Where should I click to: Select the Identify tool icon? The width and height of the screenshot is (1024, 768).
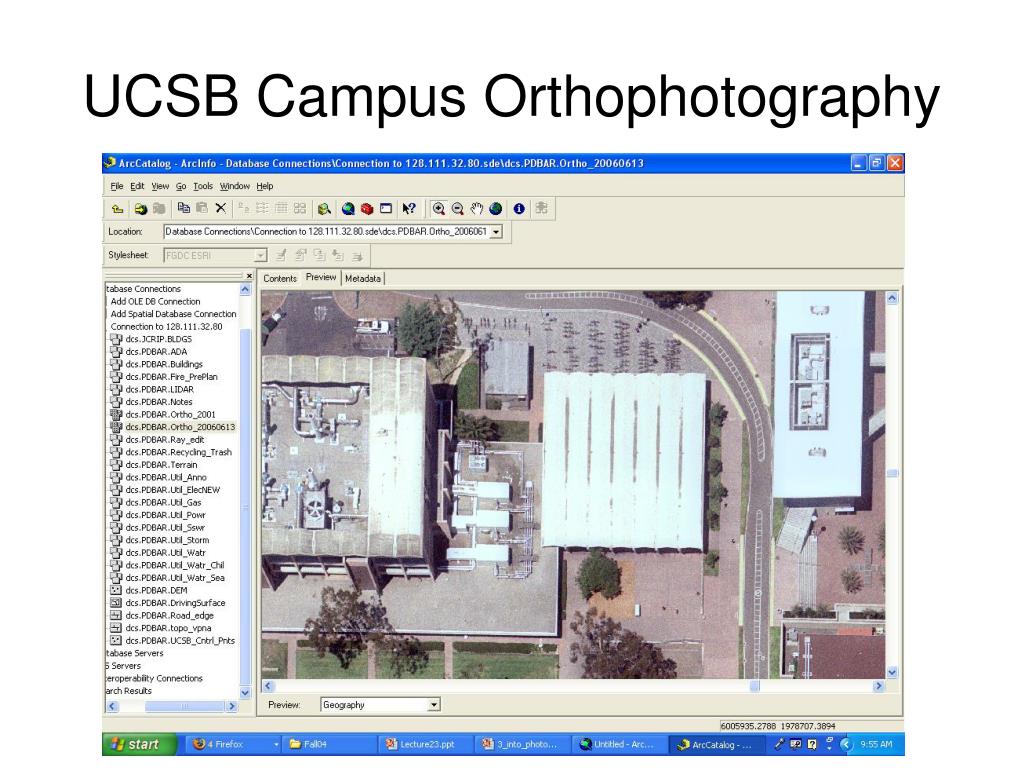(x=519, y=209)
